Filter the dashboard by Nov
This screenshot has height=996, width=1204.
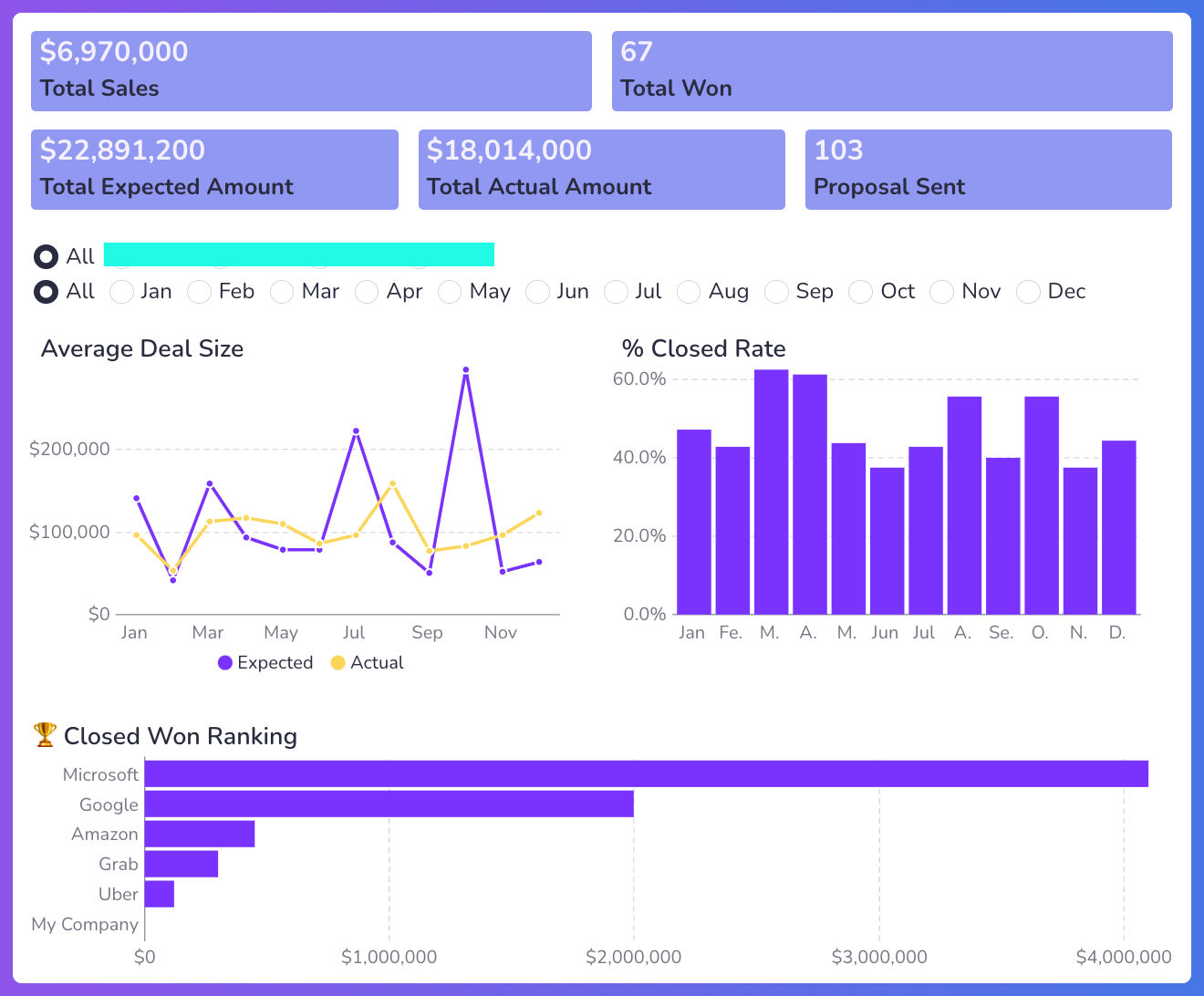[x=942, y=292]
